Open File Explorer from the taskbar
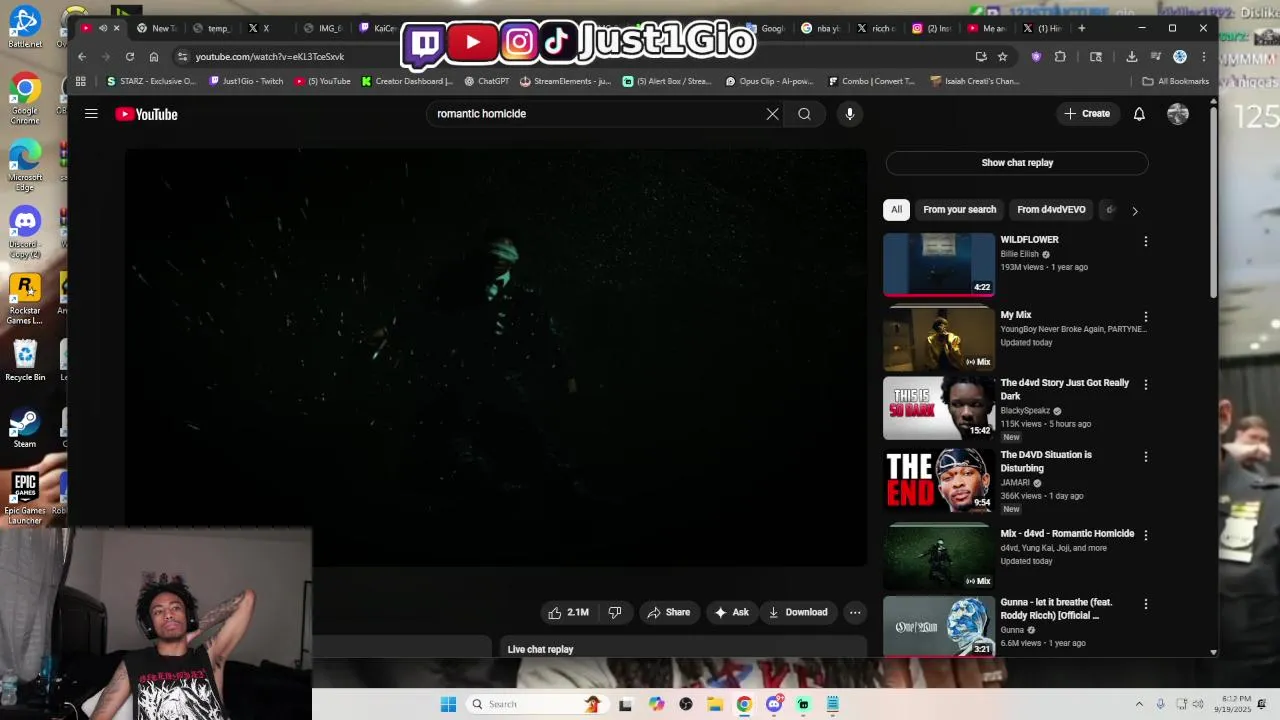The image size is (1280, 720). coord(715,704)
